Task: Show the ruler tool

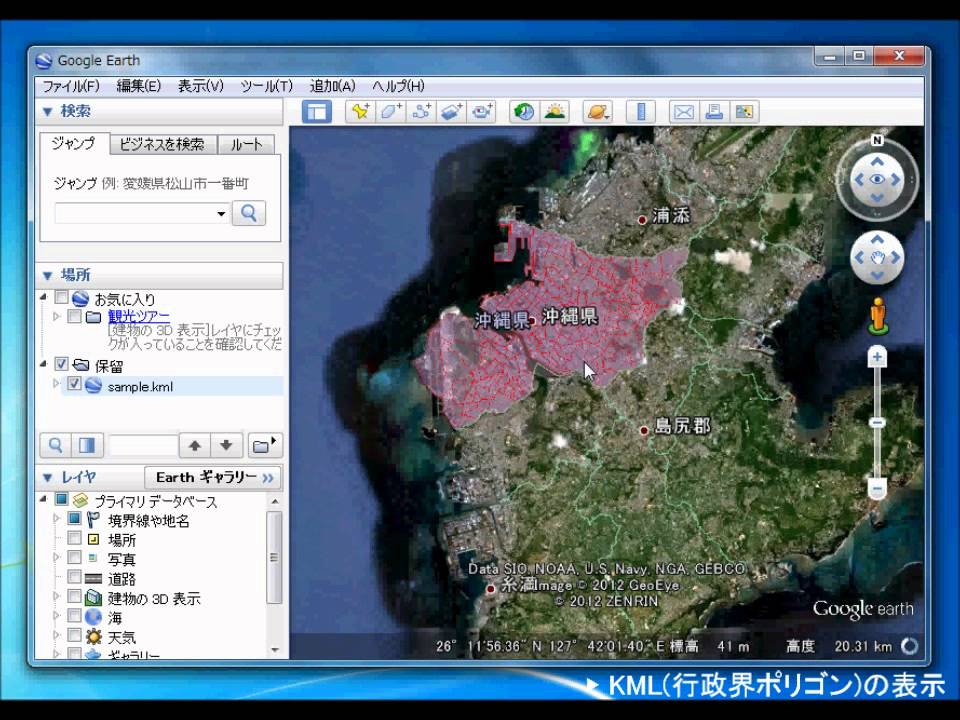Action: click(x=641, y=112)
